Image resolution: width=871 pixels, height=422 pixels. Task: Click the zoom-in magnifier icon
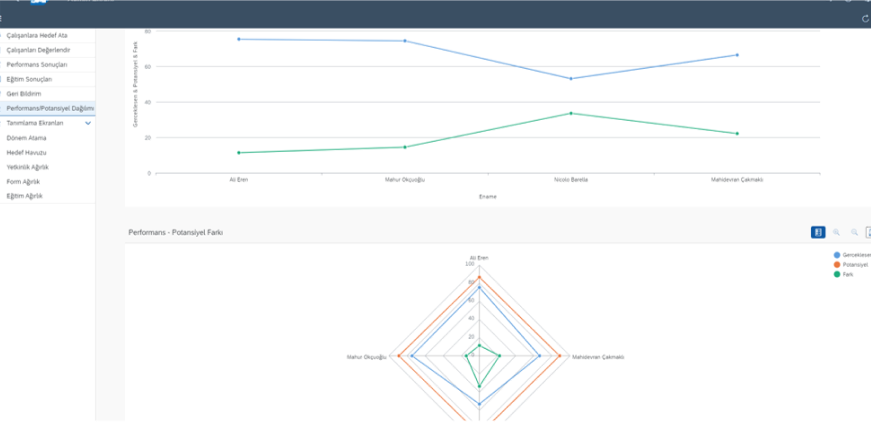pos(836,232)
